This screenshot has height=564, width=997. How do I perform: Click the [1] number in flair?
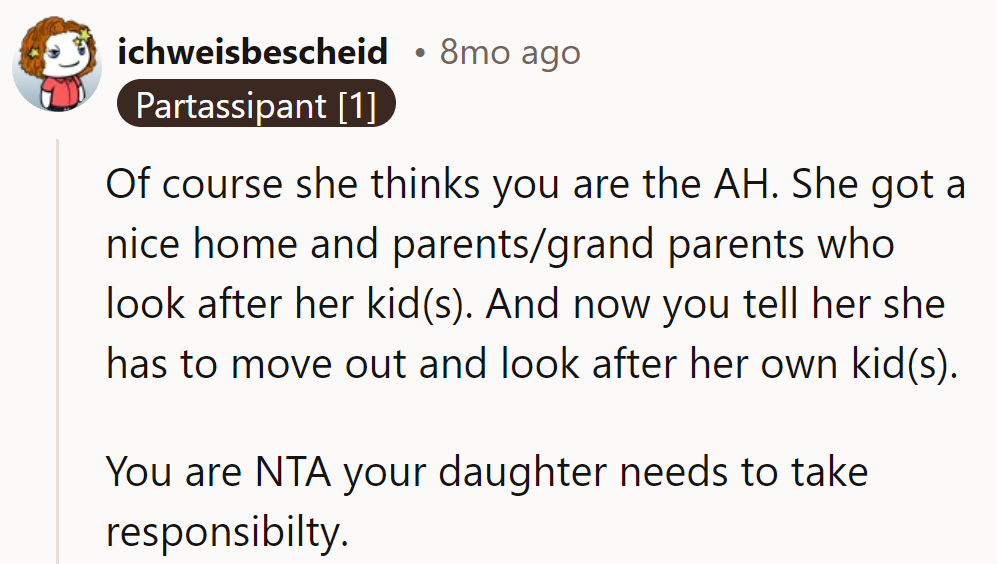point(357,106)
